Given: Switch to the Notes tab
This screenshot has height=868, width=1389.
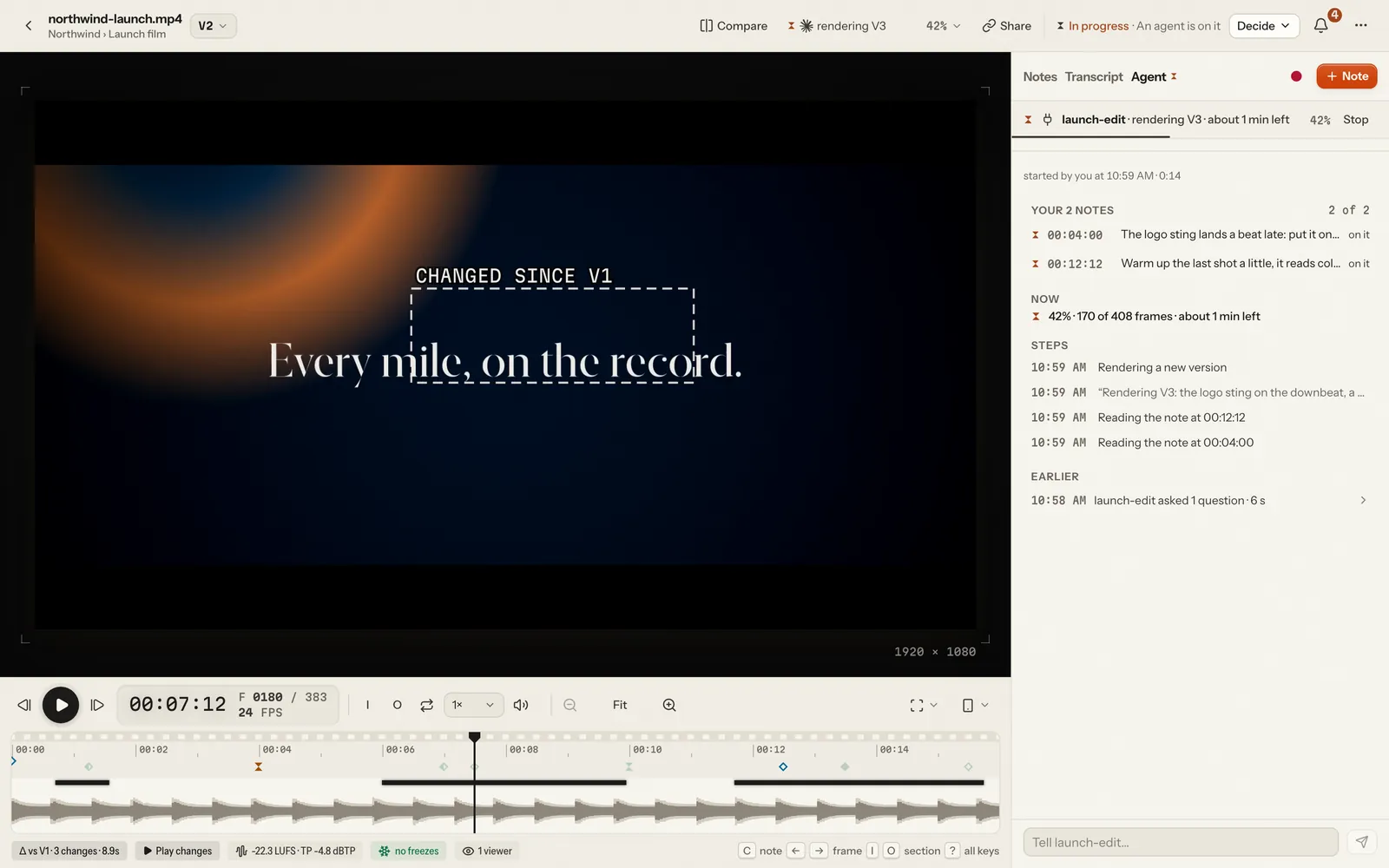Looking at the screenshot, I should pyautogui.click(x=1039, y=76).
